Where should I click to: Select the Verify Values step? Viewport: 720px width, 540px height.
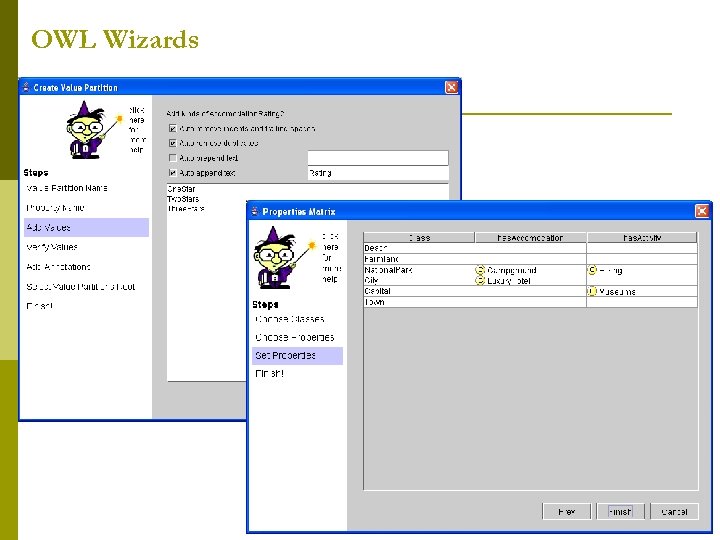point(52,247)
